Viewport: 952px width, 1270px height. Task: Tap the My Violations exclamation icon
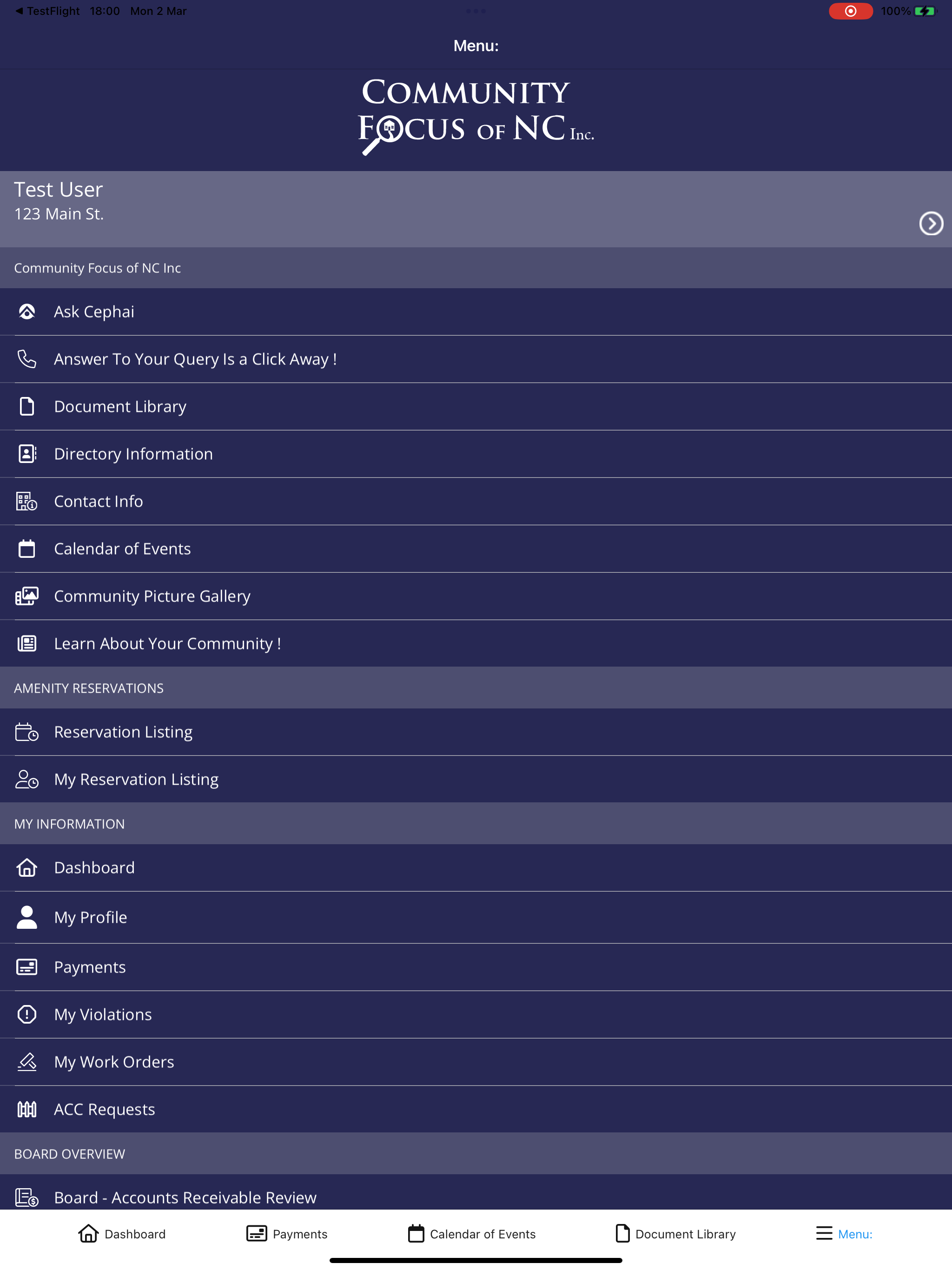27,1014
